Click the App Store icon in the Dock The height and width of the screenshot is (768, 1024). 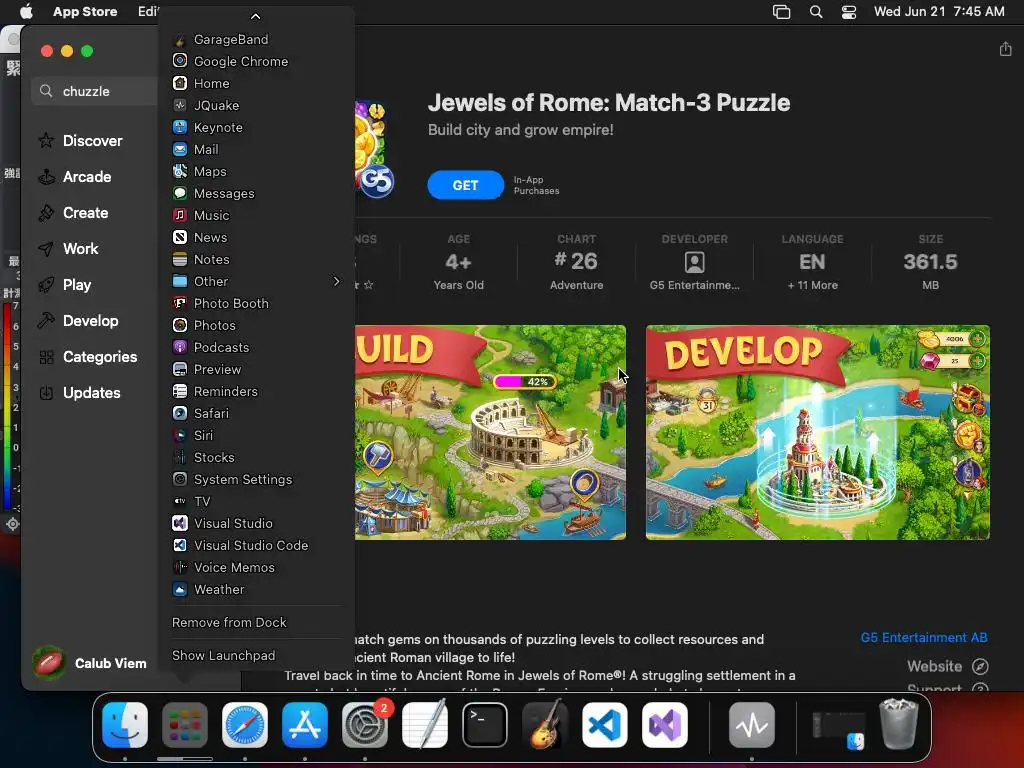click(x=305, y=724)
